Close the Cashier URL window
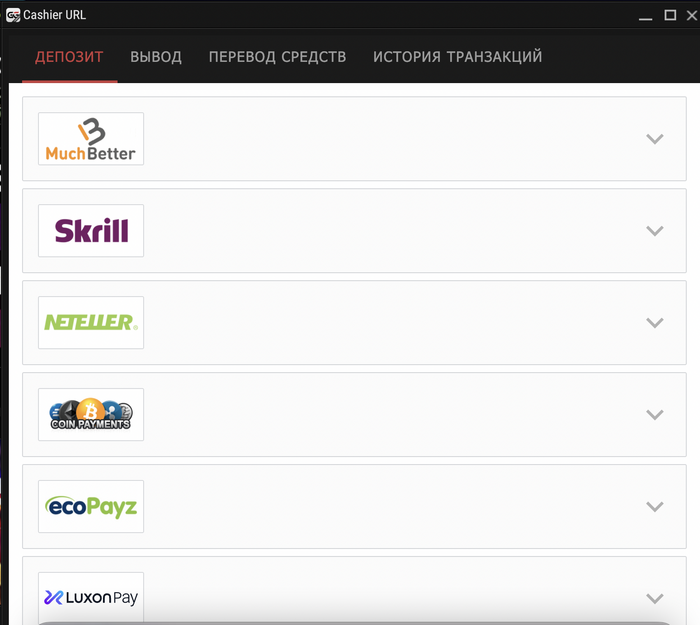Image resolution: width=700 pixels, height=625 pixels. click(x=692, y=15)
